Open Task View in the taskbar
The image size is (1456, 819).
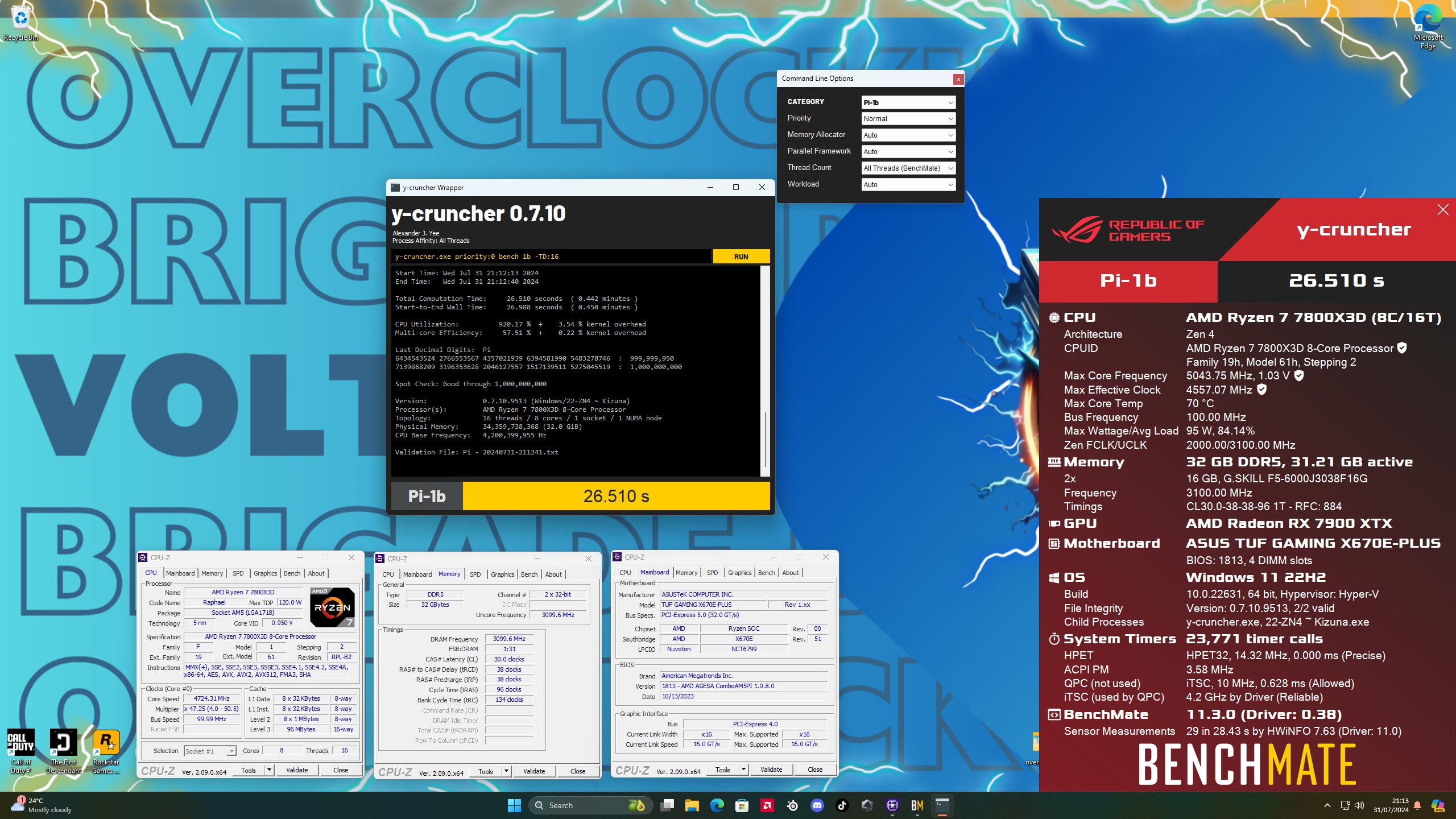[x=667, y=805]
